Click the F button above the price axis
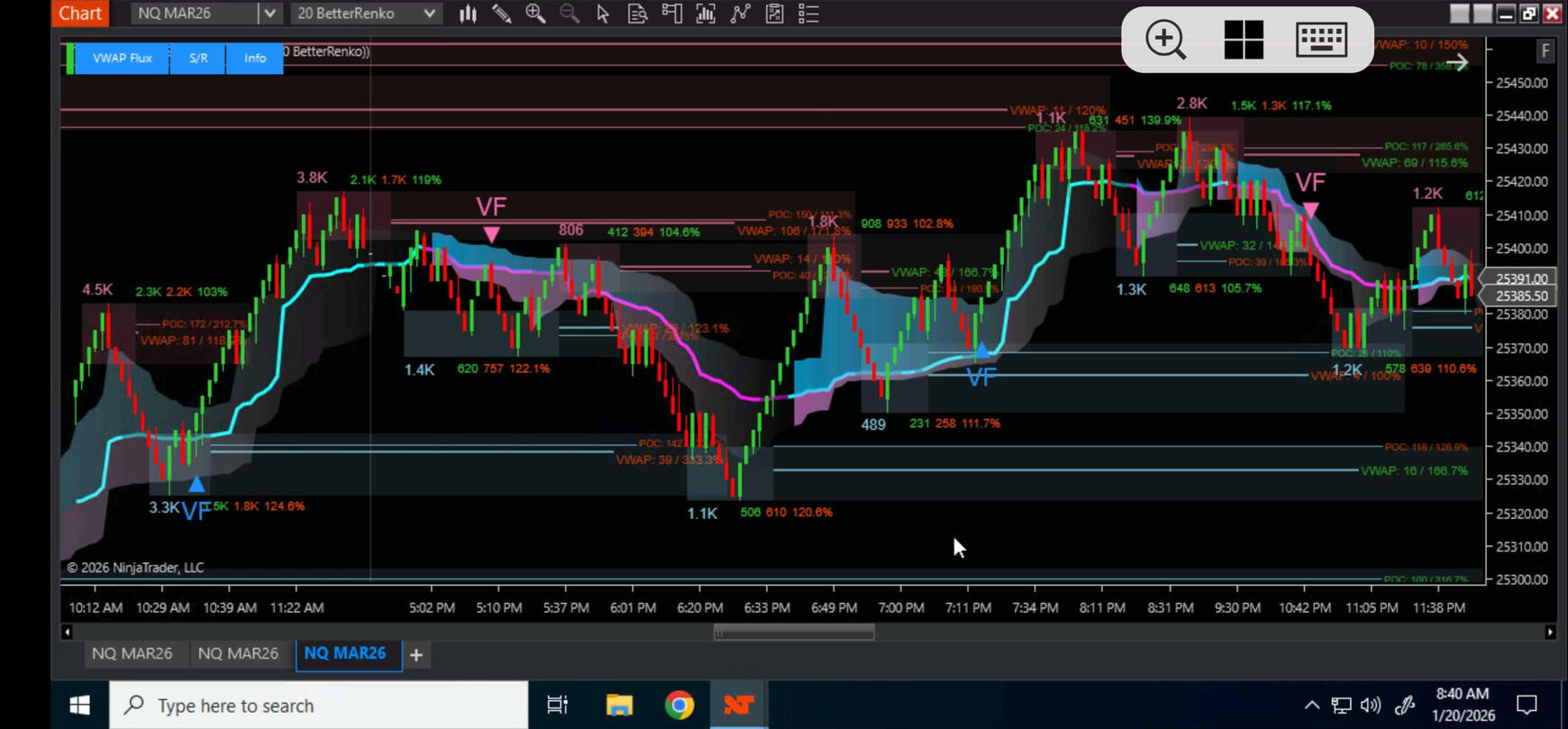This screenshot has height=729, width=1568. point(1545,51)
